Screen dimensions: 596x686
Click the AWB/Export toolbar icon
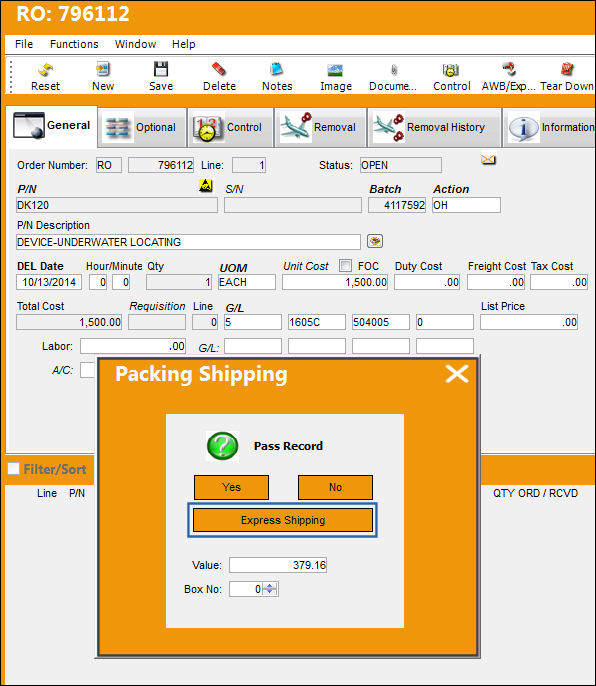[509, 70]
